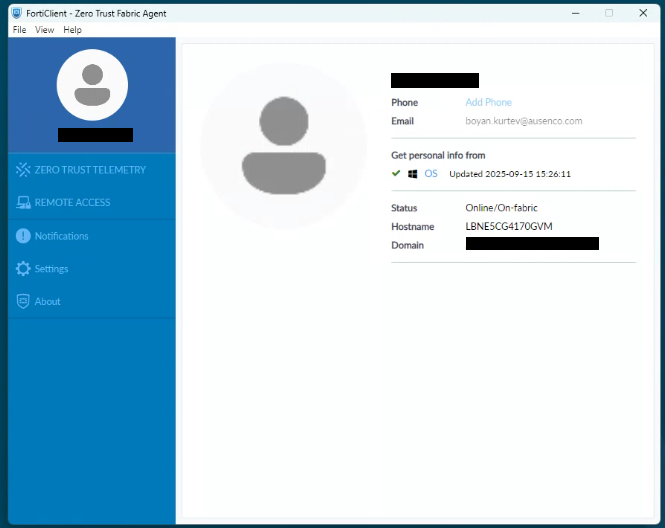Click the green checkmark beside OS

click(396, 173)
